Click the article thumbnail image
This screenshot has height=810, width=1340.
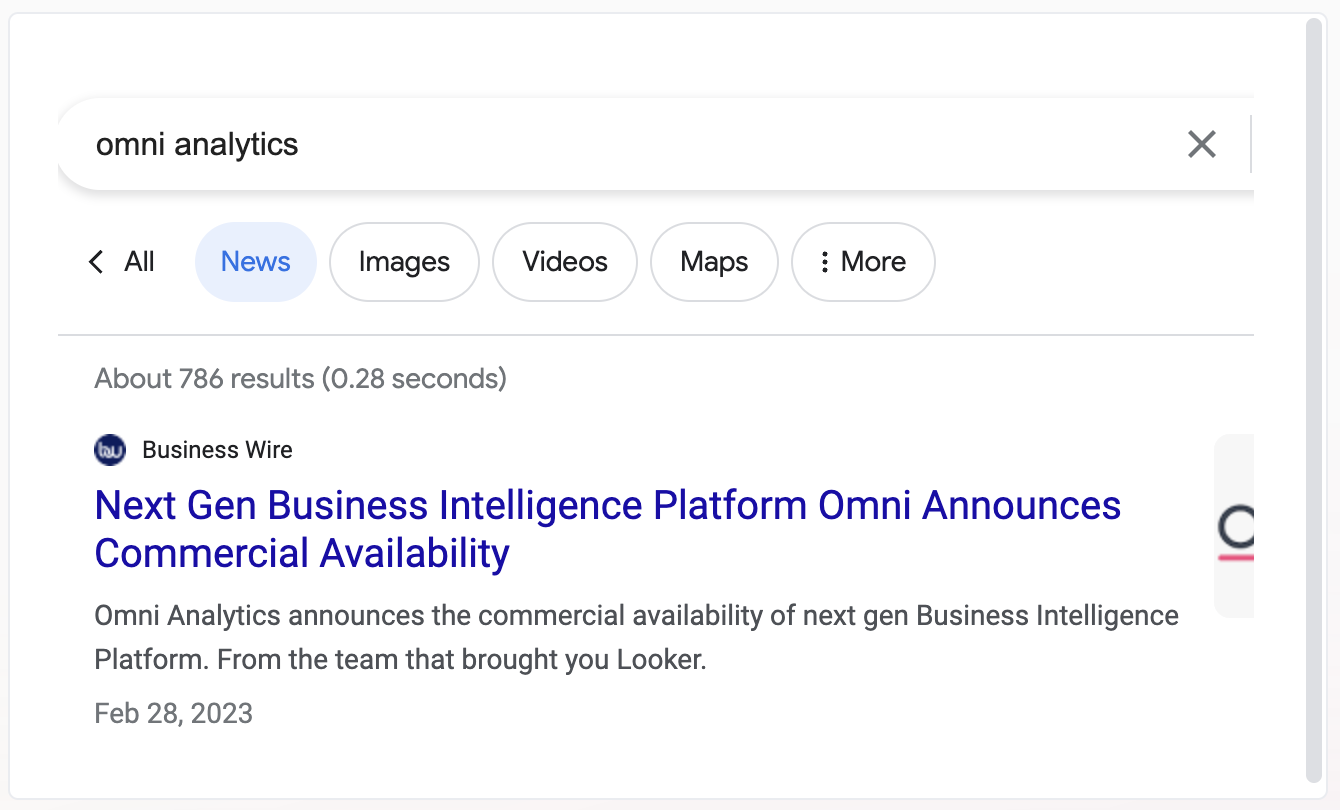point(1234,526)
